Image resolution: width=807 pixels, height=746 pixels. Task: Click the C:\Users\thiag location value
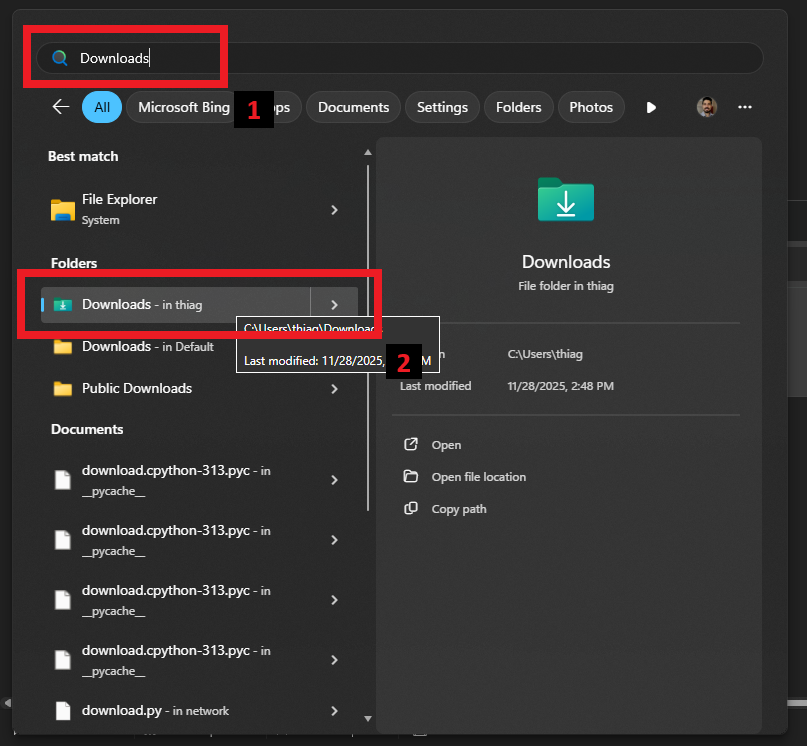(x=545, y=354)
